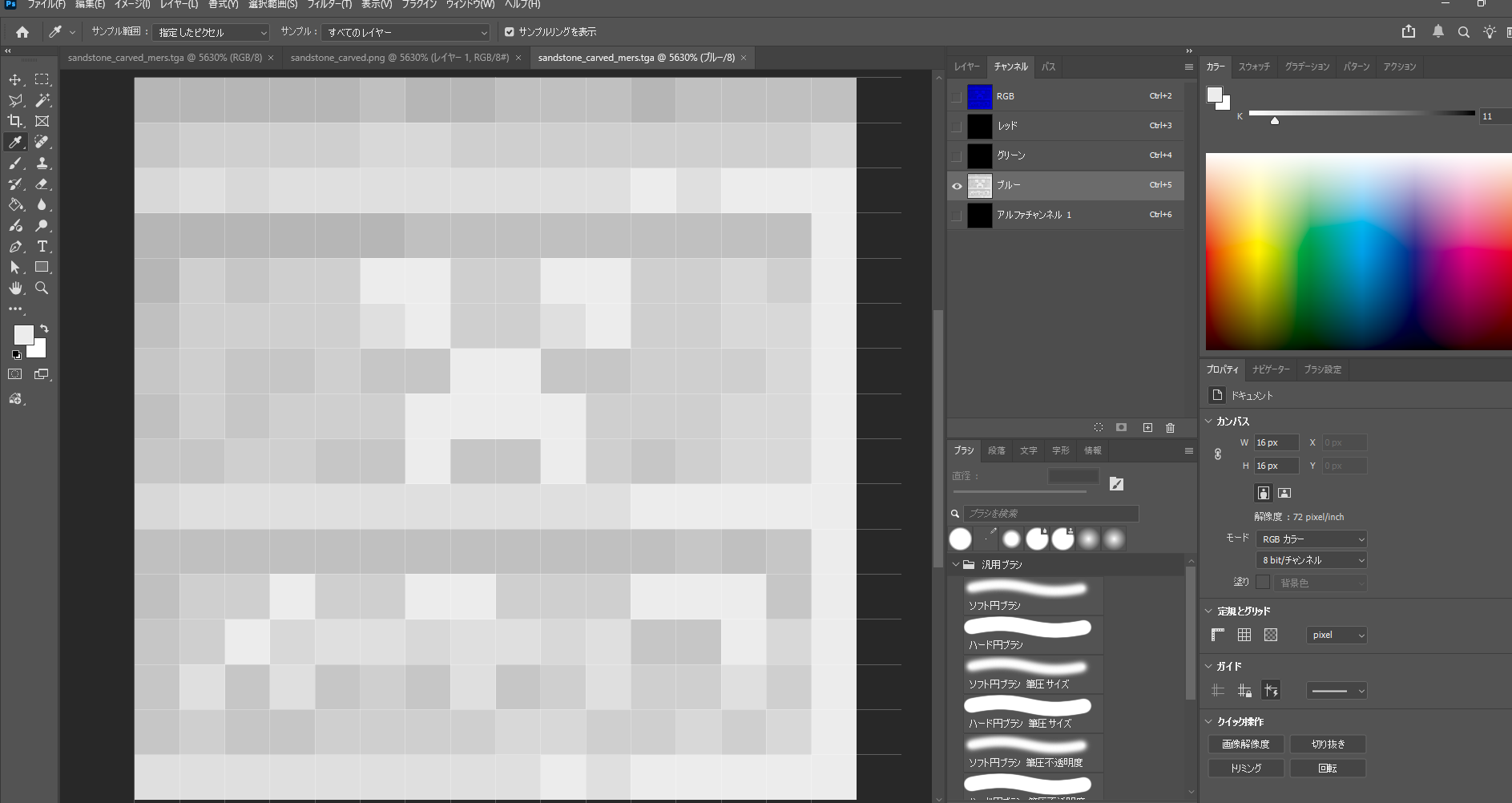Show the RGB composite channel
1512x803 pixels.
click(x=957, y=96)
